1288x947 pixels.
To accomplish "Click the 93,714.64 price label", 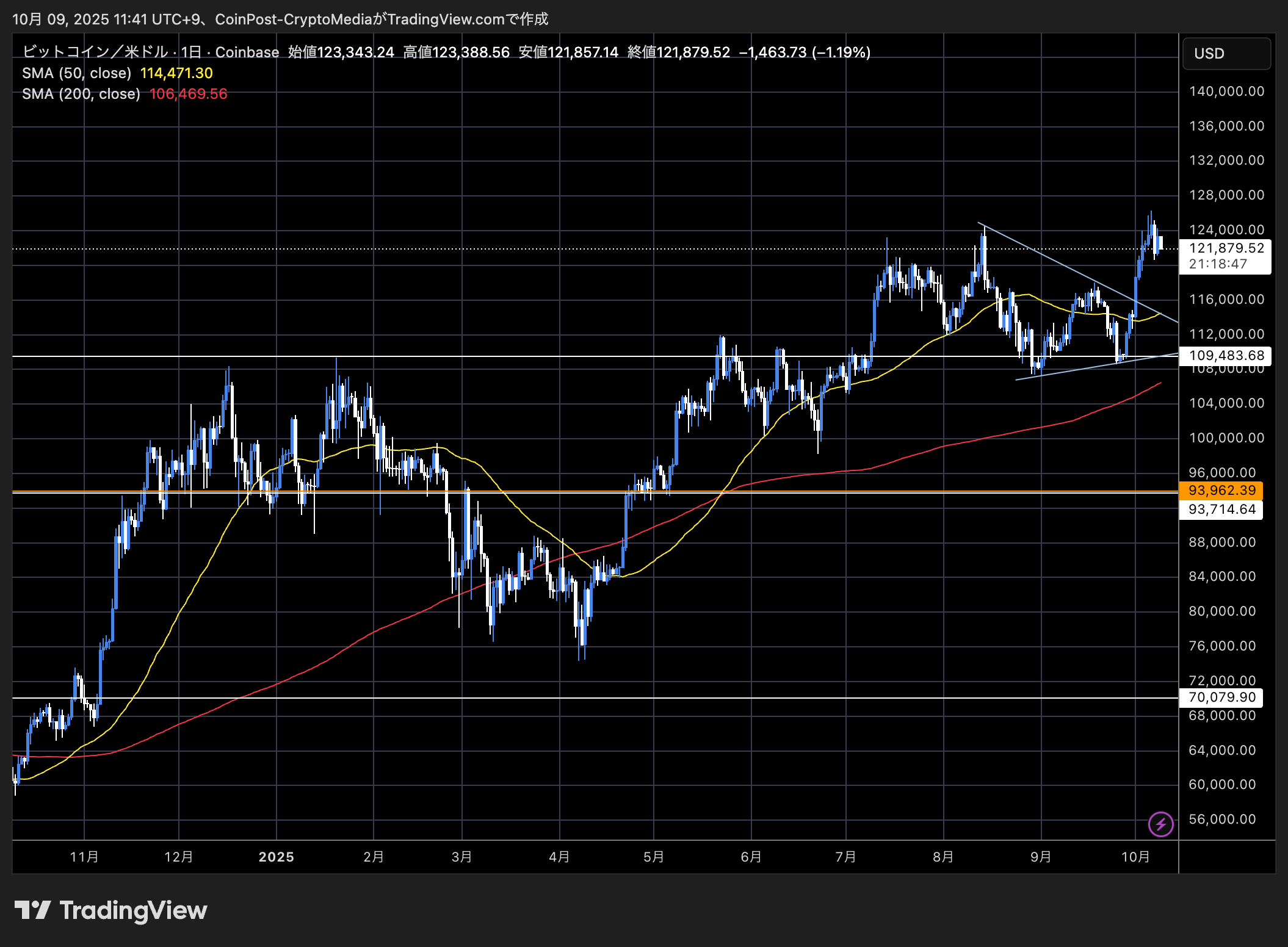I will point(1221,510).
